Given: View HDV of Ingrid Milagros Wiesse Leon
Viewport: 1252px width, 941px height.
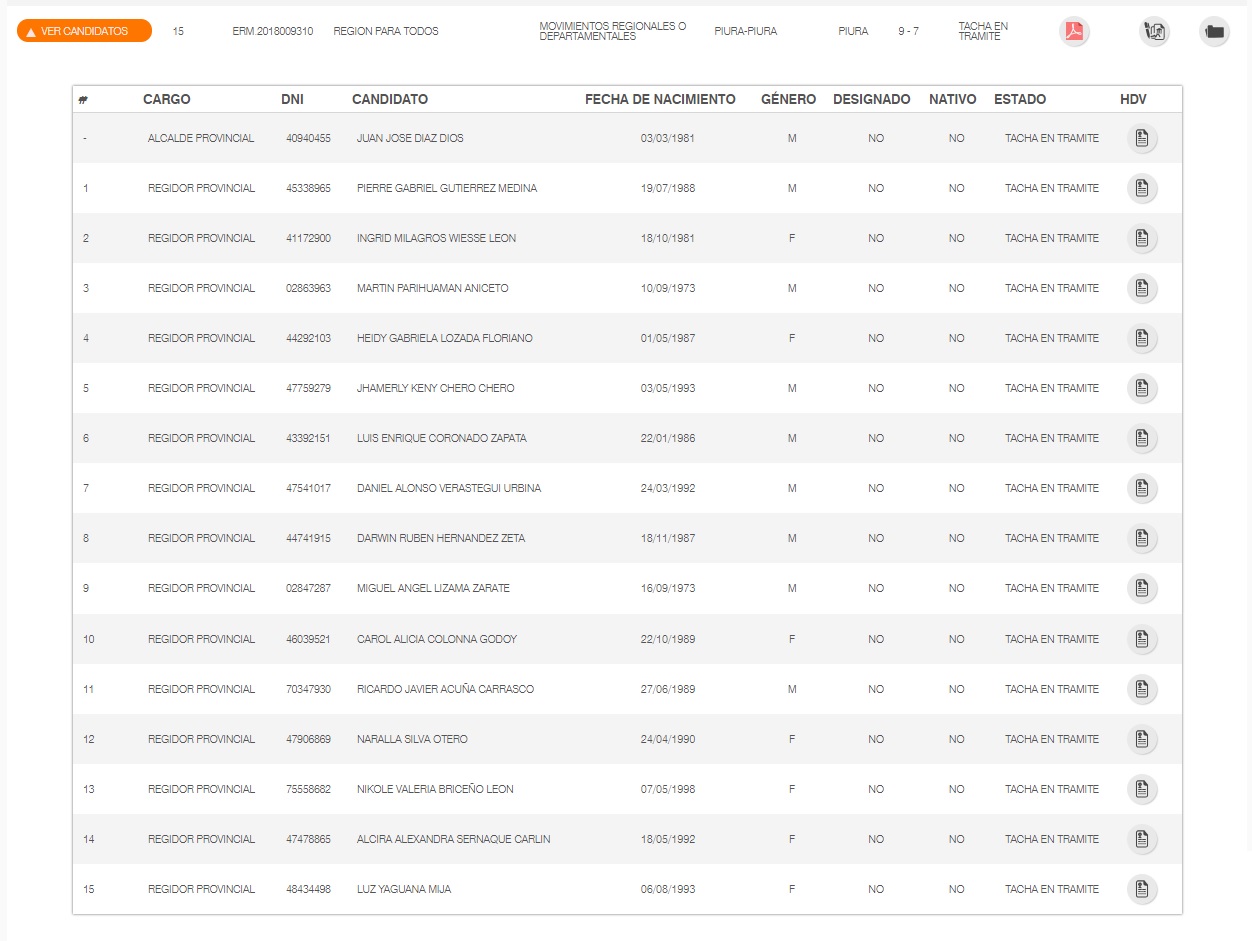Looking at the screenshot, I should pyautogui.click(x=1142, y=239).
